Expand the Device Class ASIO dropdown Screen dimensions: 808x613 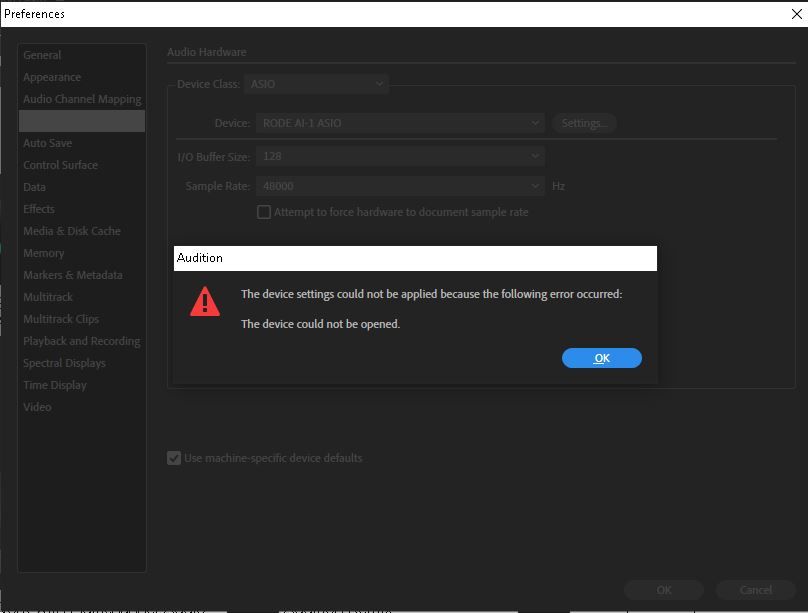click(316, 84)
